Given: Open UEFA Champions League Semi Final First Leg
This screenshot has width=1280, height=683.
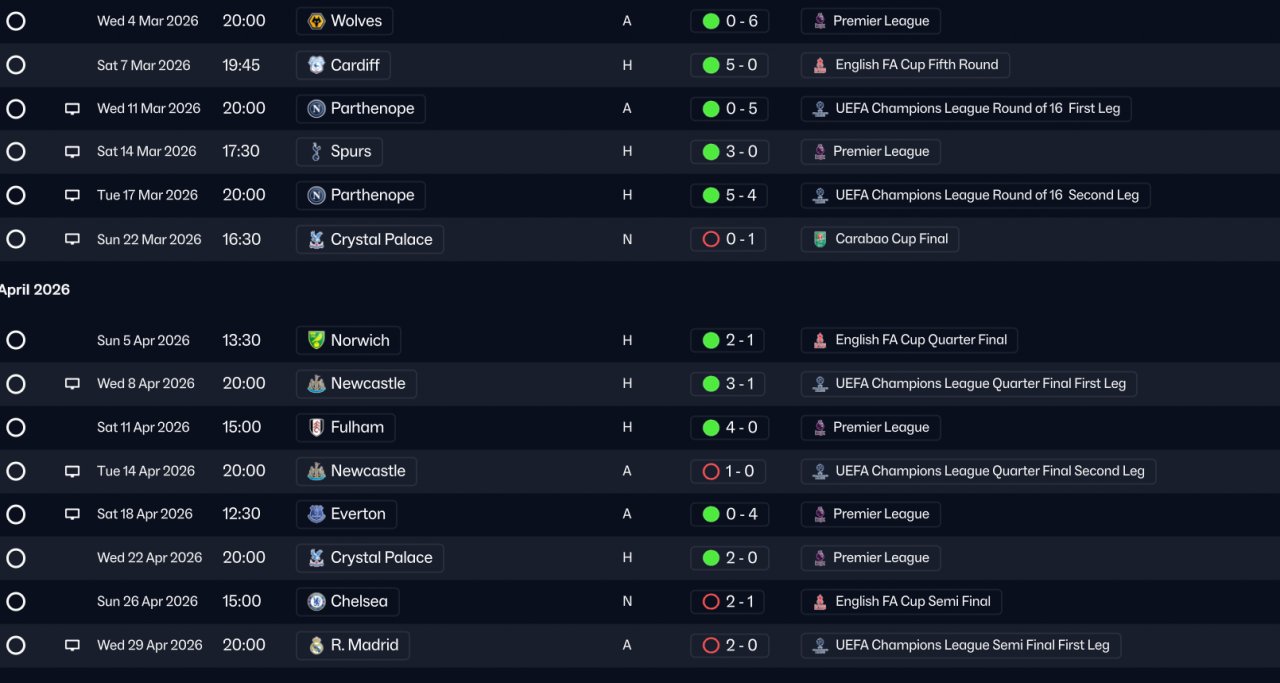Looking at the screenshot, I should click(961, 645).
